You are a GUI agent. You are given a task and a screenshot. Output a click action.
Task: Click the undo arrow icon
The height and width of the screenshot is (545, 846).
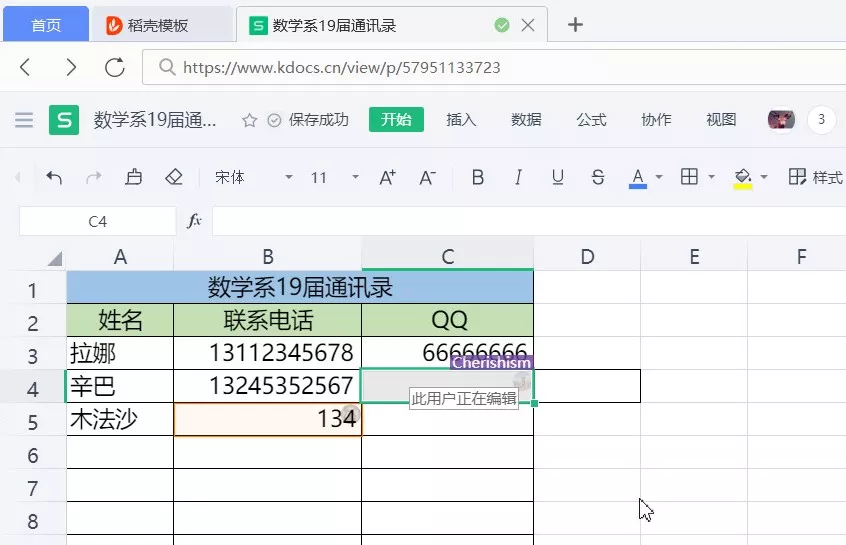pos(54,177)
